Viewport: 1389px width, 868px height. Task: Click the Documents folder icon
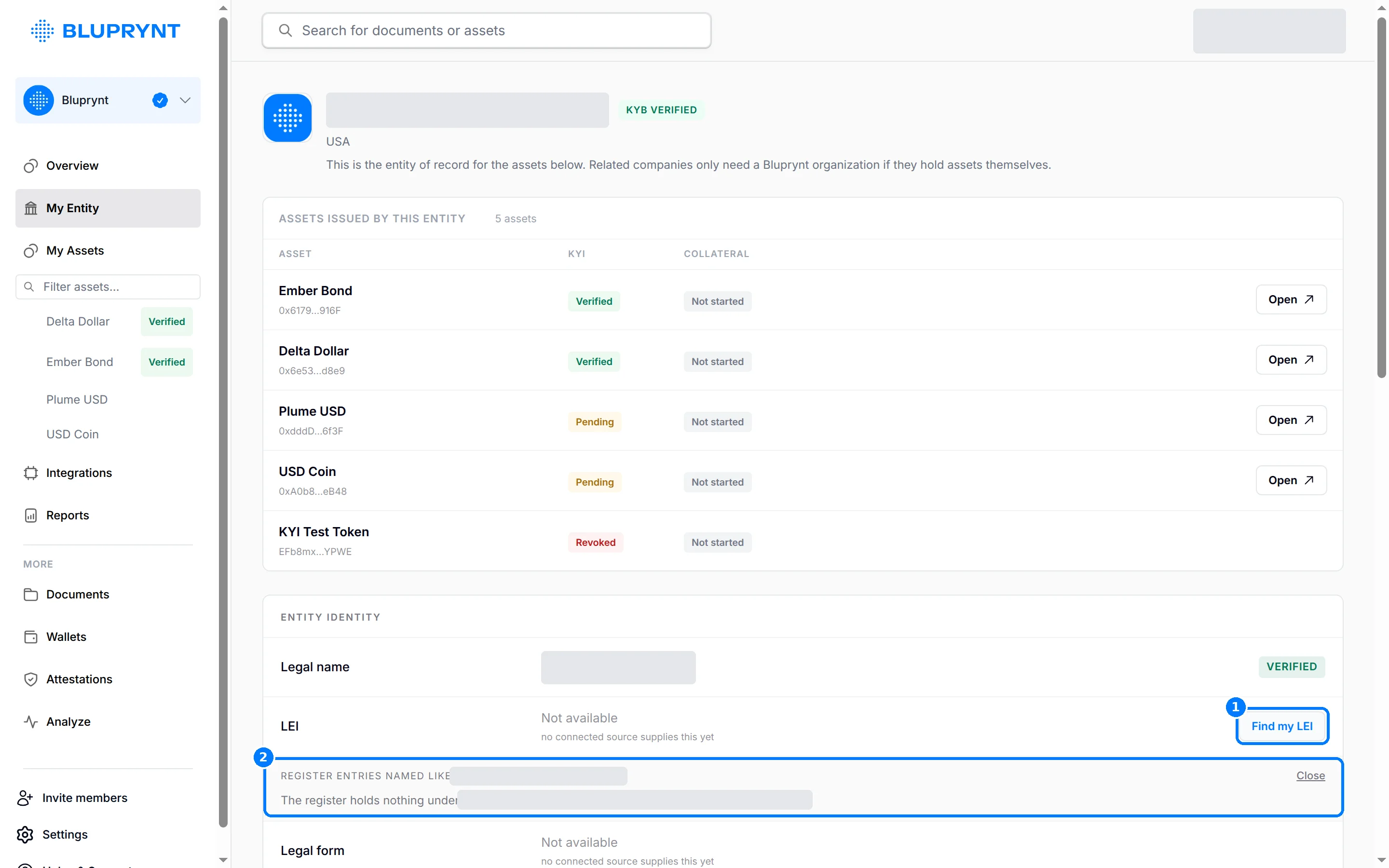click(x=30, y=595)
